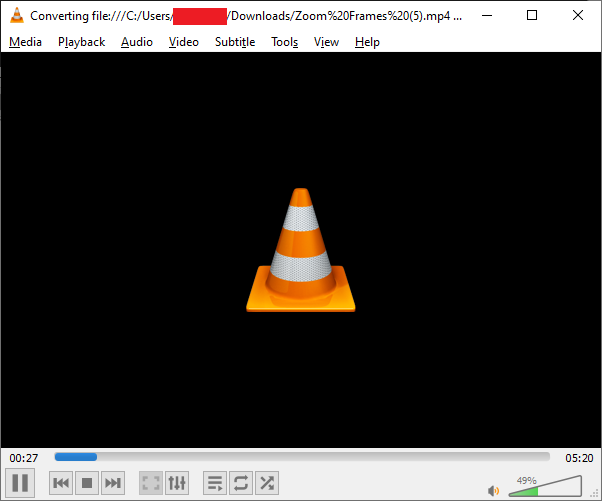The height and width of the screenshot is (501, 602).
Task: Toggle loop repeat mode
Action: [x=241, y=484]
